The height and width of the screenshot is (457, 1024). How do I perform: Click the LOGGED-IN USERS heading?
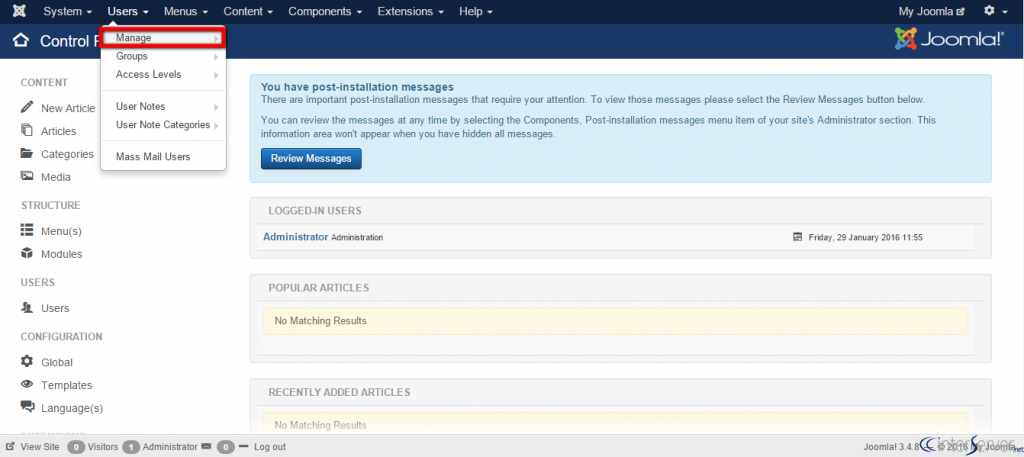(x=315, y=211)
